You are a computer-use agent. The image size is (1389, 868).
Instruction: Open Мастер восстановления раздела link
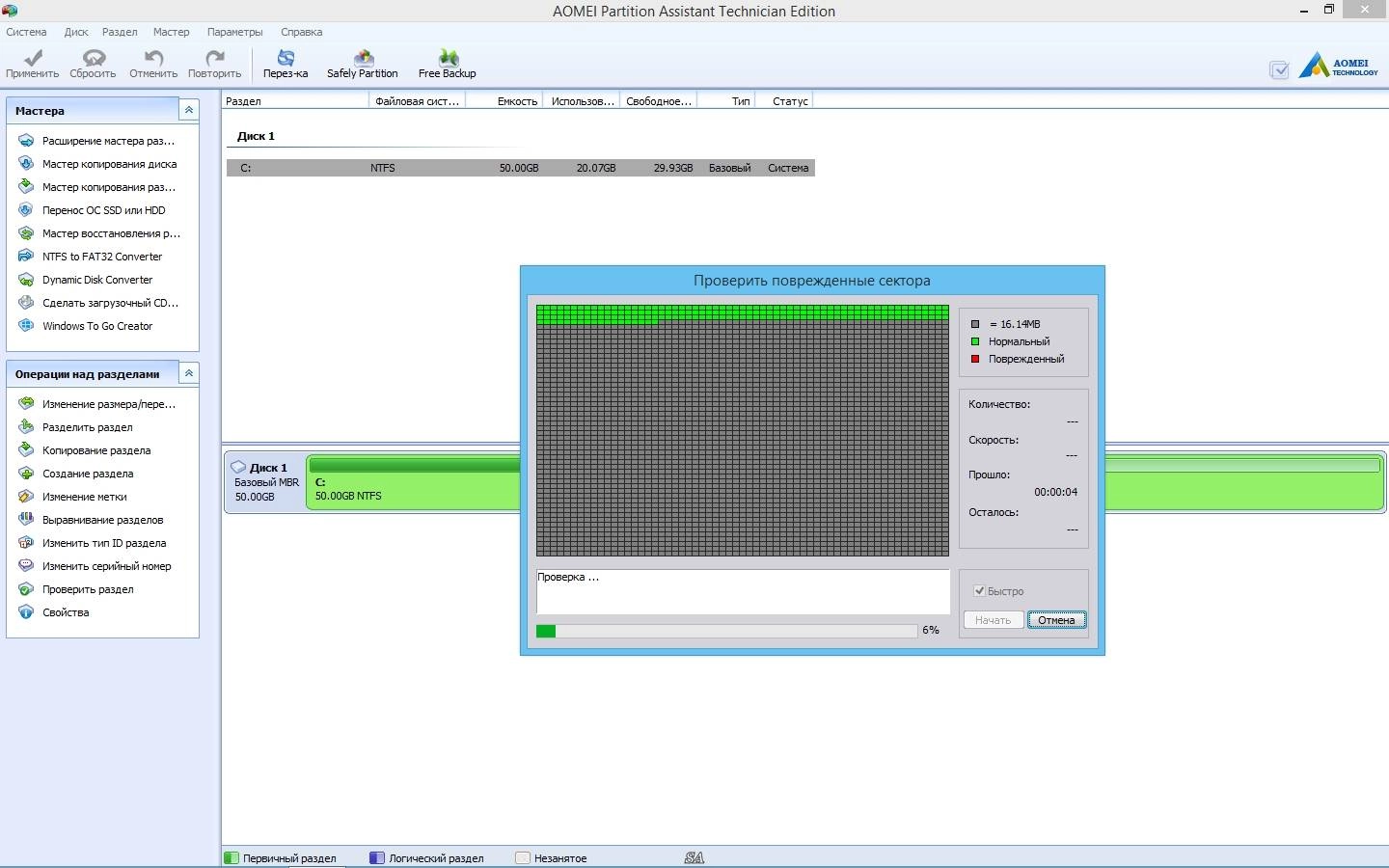111,233
